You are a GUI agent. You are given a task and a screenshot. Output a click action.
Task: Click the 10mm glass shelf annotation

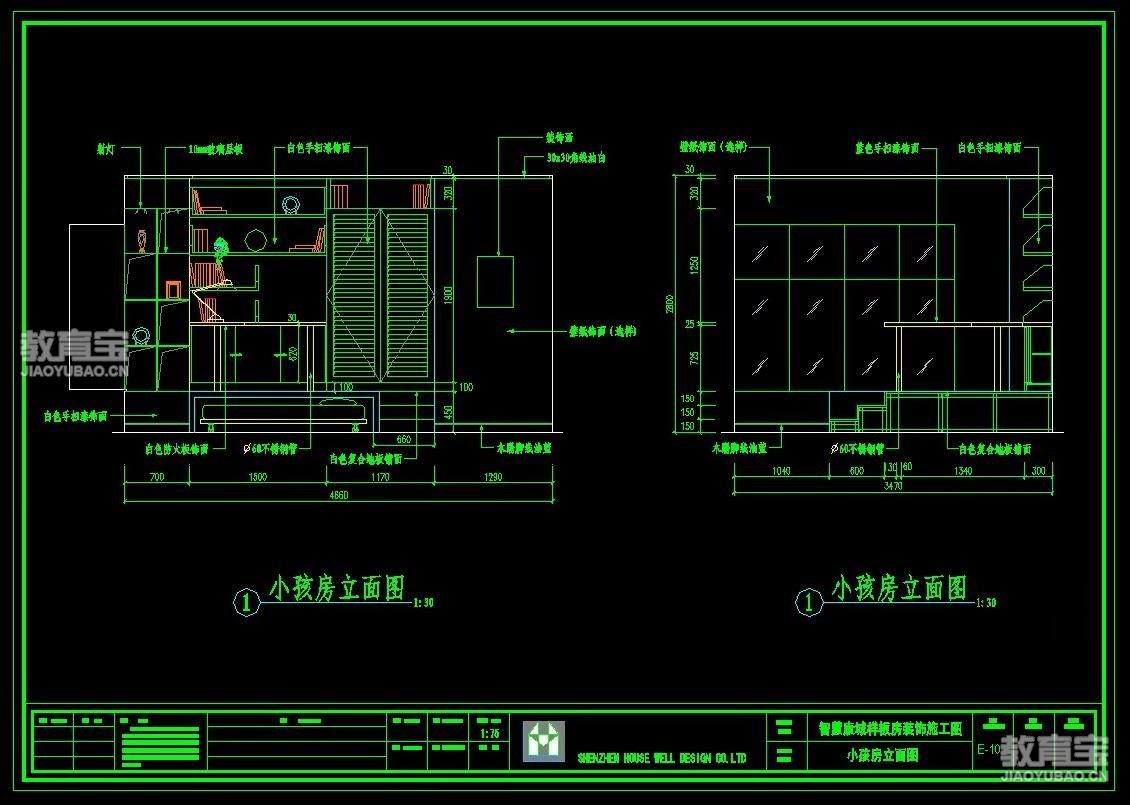(216, 149)
